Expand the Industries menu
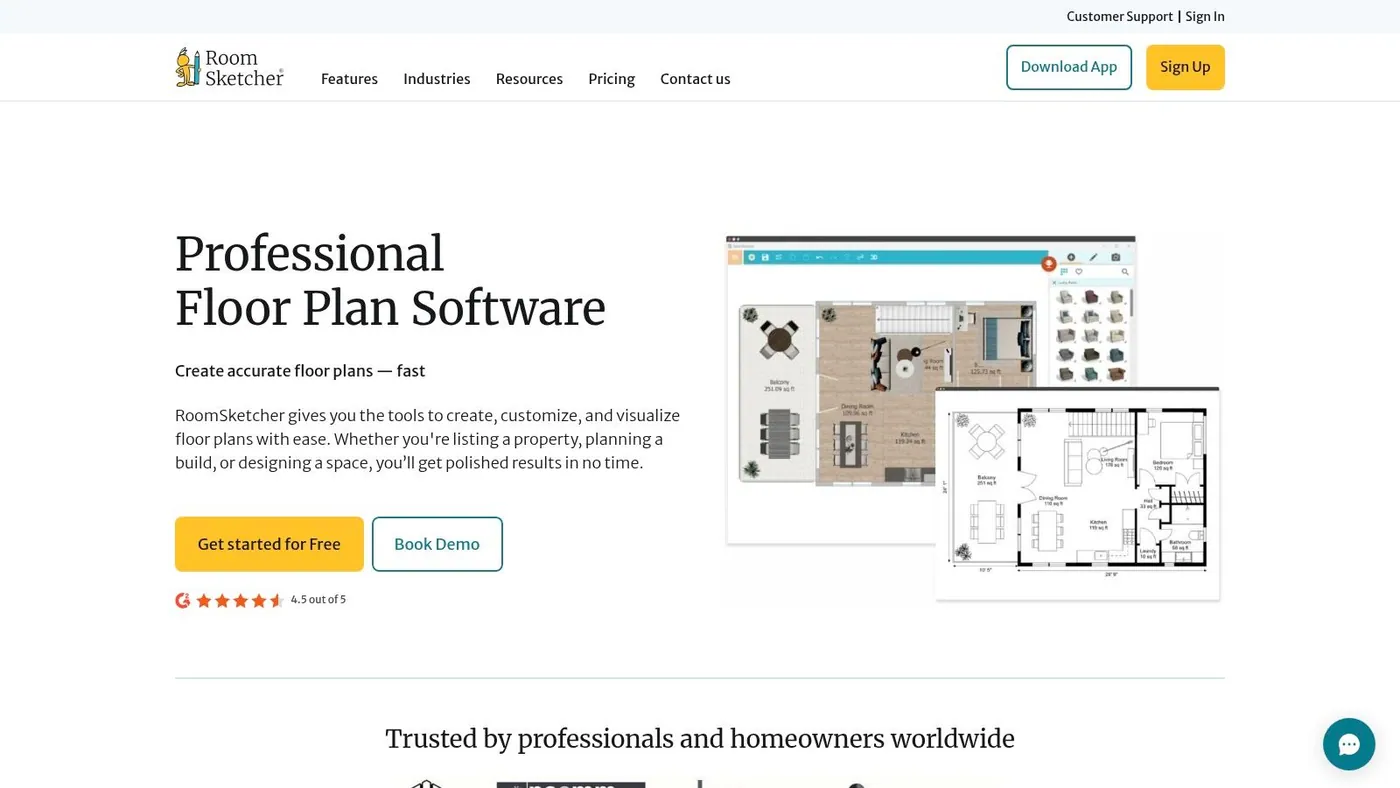Viewport: 1400px width, 788px height. (437, 79)
